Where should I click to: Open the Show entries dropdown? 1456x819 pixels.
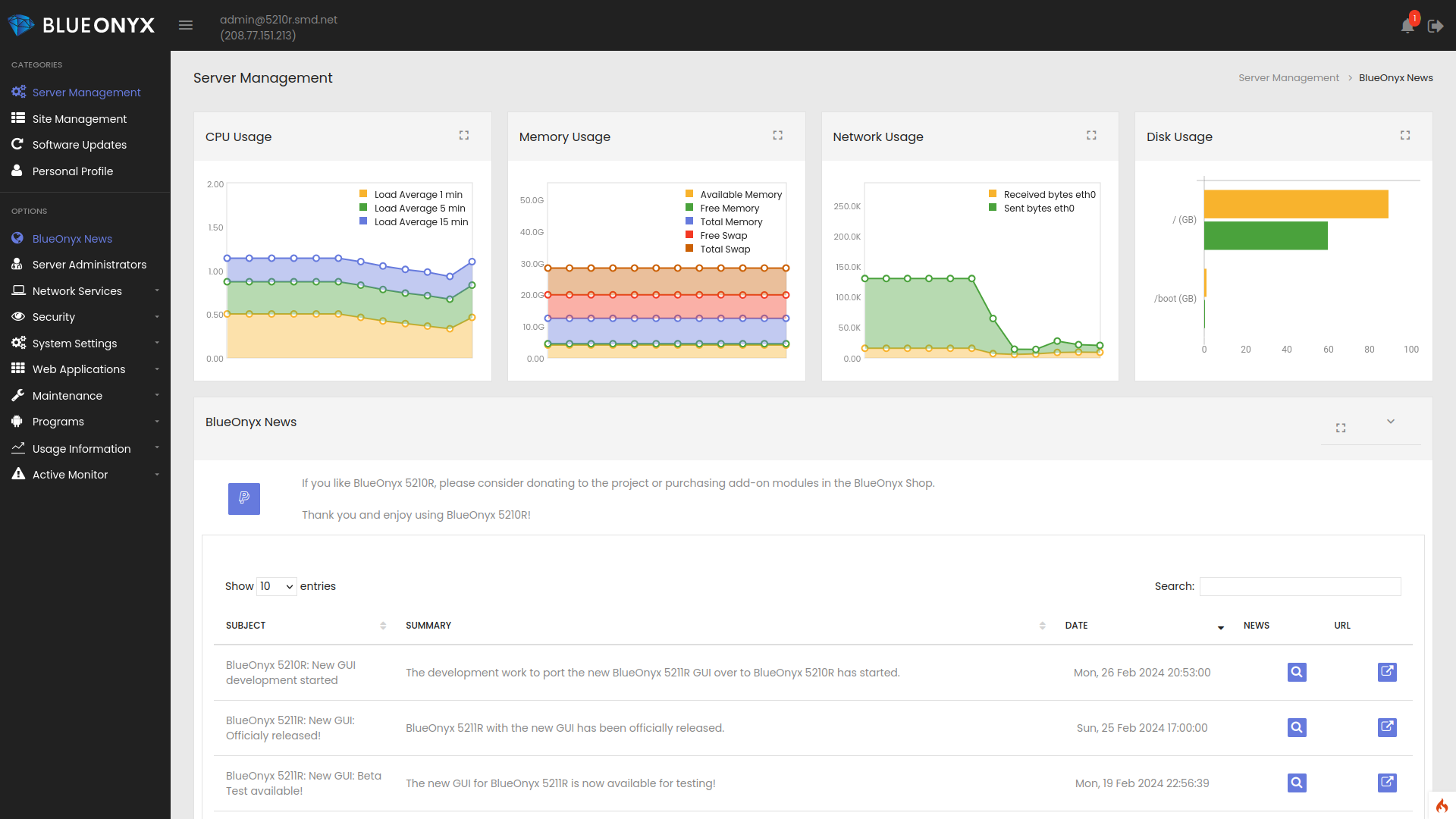(x=277, y=586)
